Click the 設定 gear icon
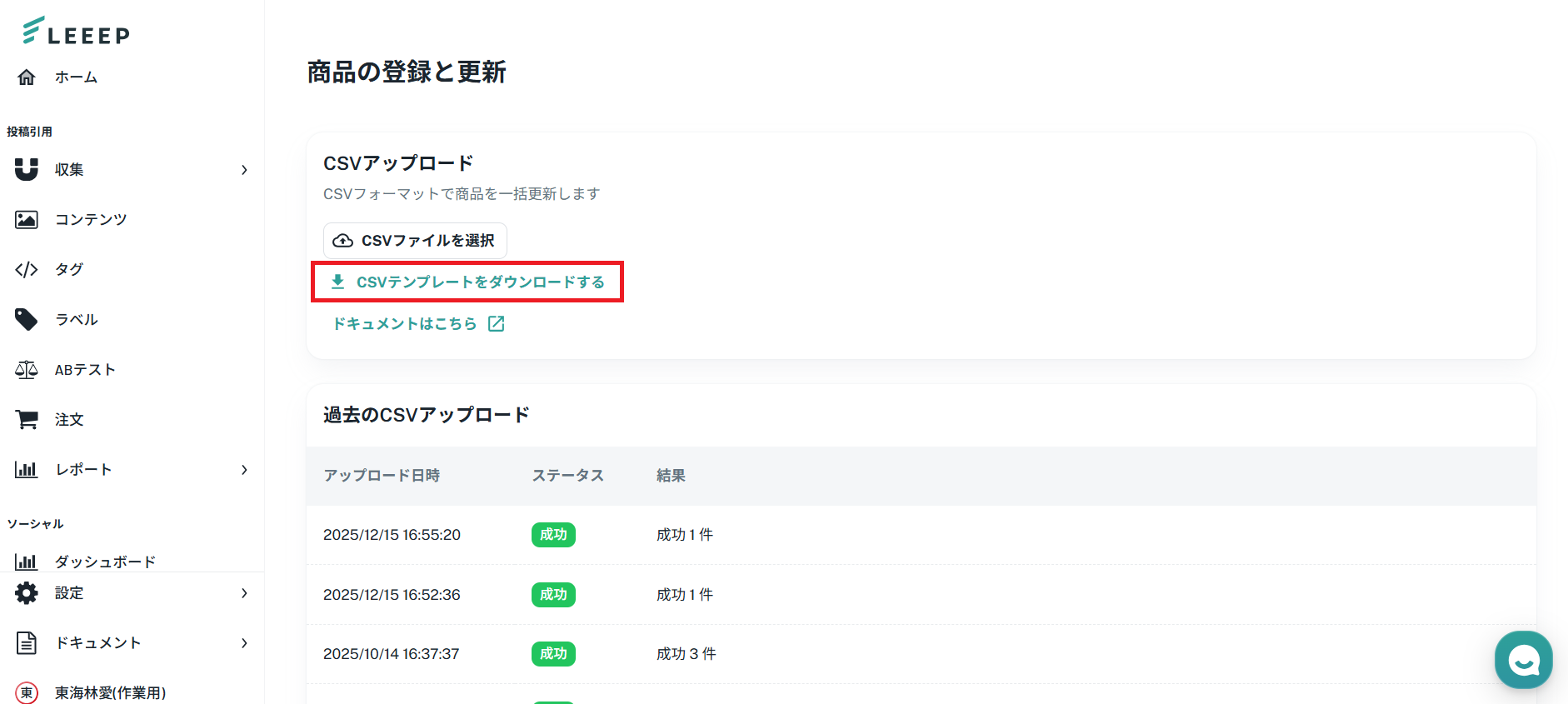The image size is (1568, 704). click(27, 593)
